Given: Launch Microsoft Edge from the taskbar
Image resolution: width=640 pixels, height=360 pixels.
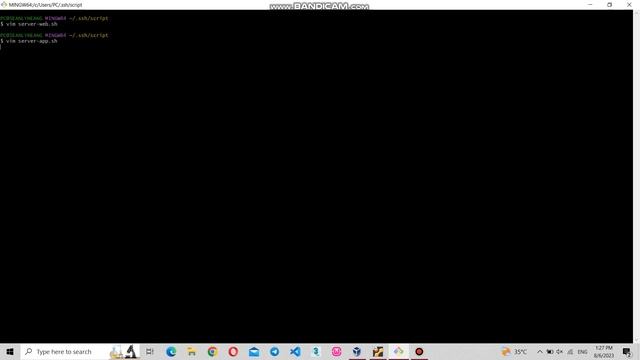Looking at the screenshot, I should pyautogui.click(x=171, y=351).
